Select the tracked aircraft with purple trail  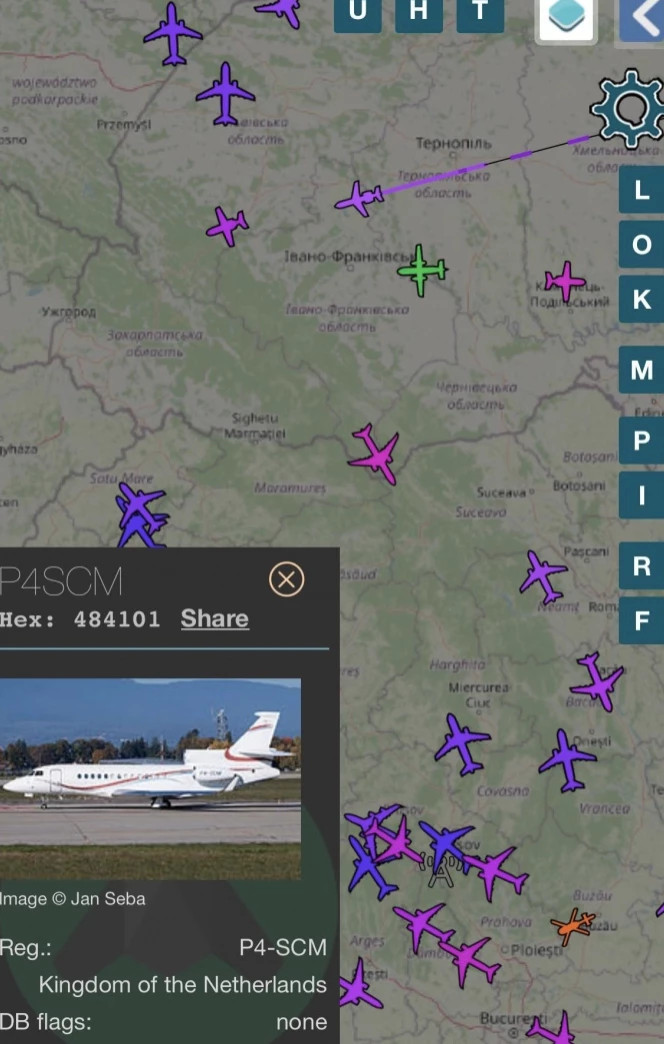[x=360, y=198]
